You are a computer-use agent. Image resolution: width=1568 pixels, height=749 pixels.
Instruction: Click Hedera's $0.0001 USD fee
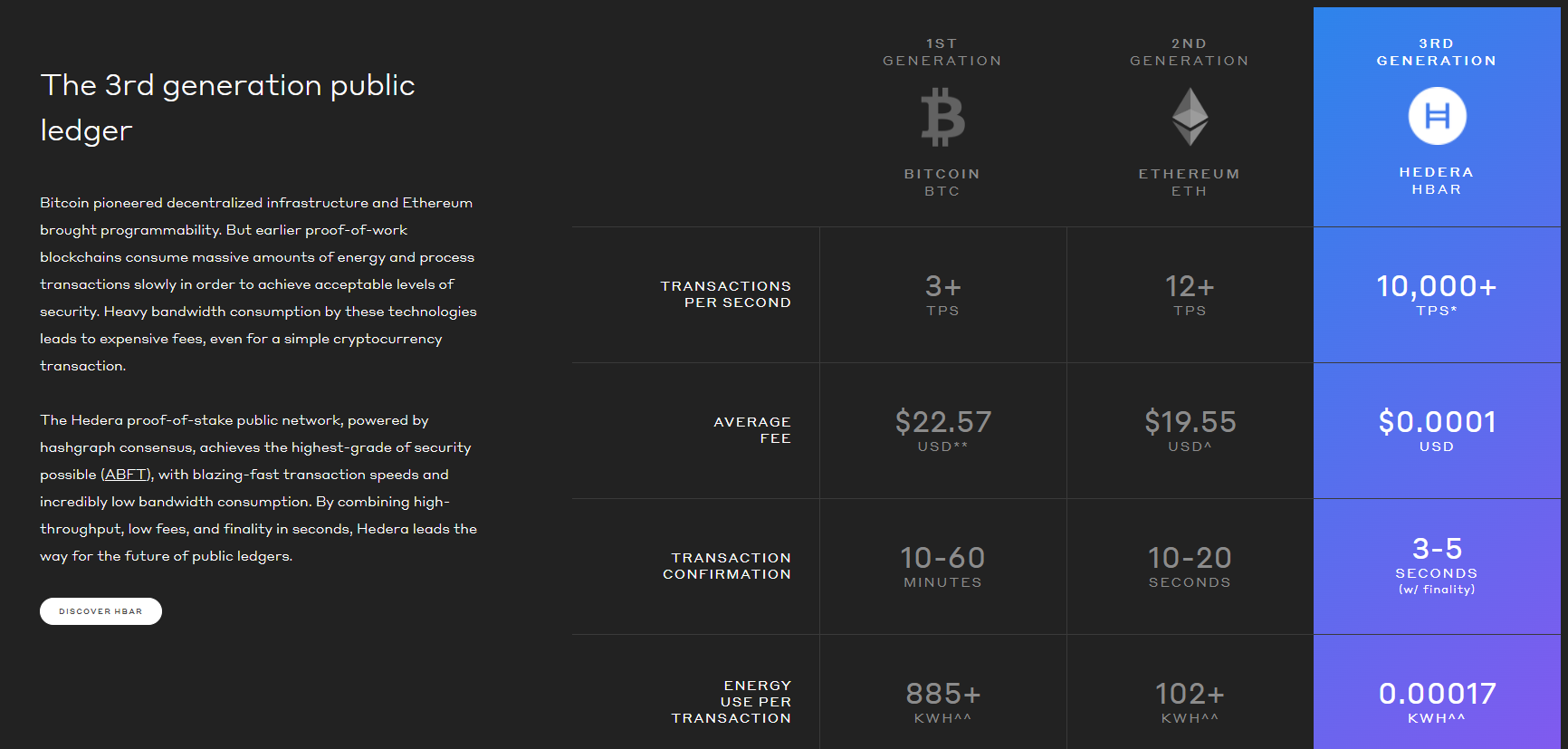pyautogui.click(x=1437, y=430)
